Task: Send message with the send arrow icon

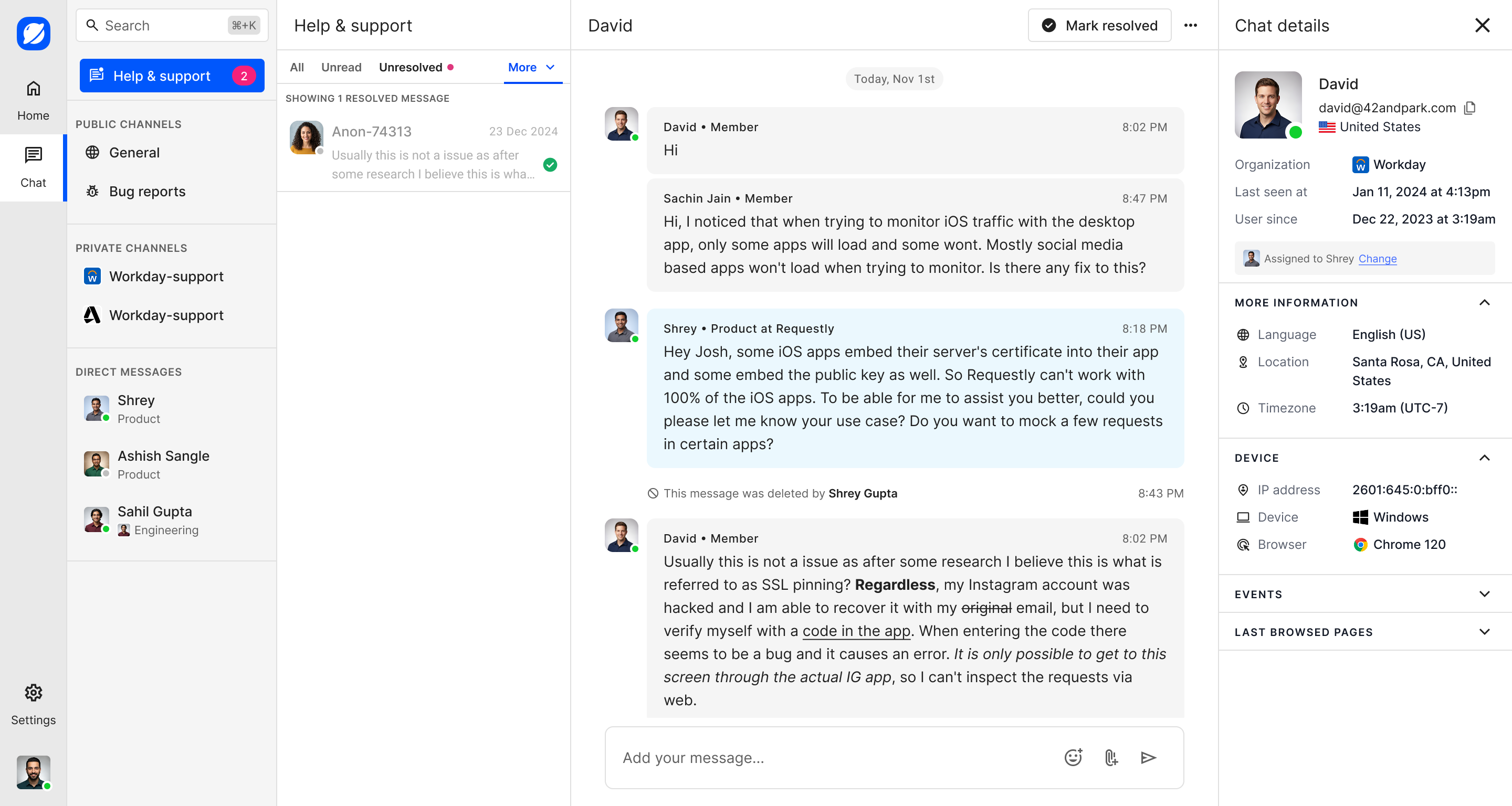Action: coord(1148,758)
